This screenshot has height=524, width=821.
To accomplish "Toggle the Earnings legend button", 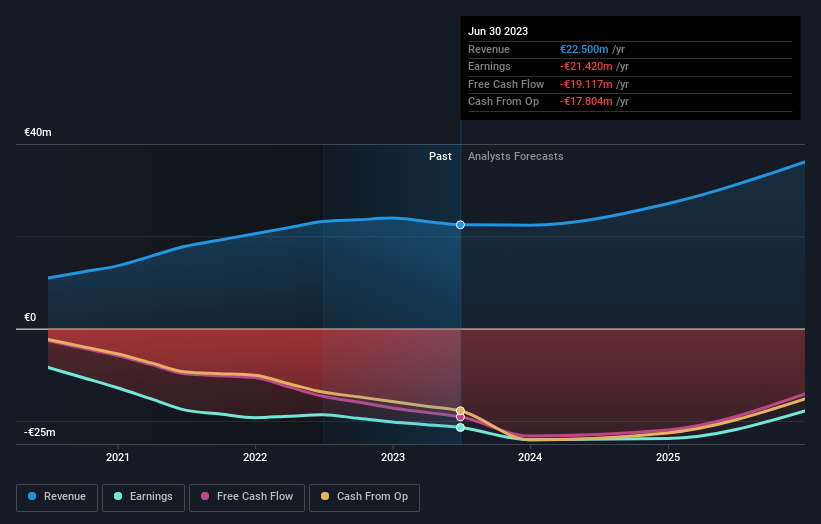I will (143, 497).
